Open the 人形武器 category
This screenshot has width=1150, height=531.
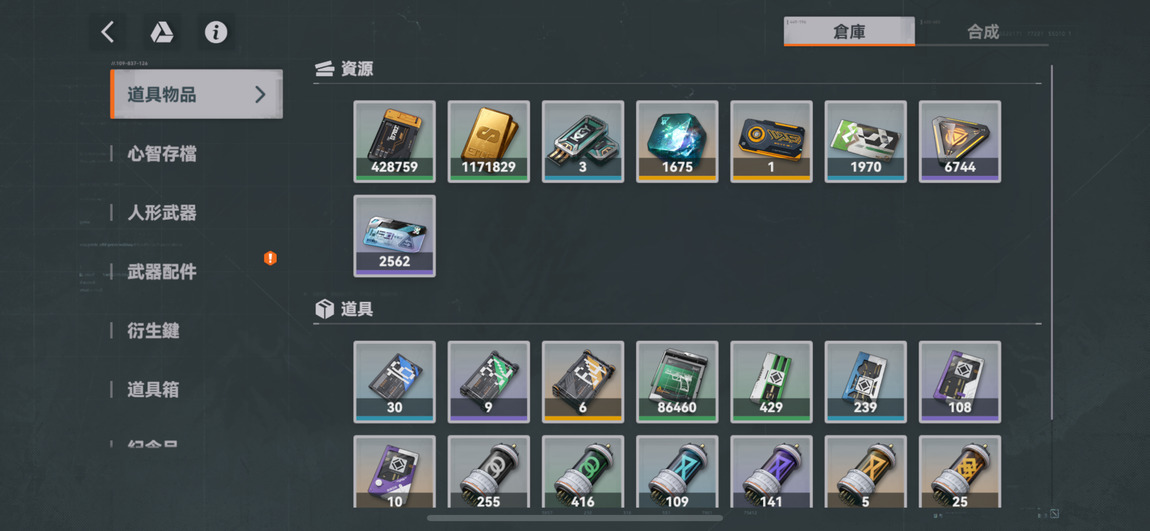161,213
